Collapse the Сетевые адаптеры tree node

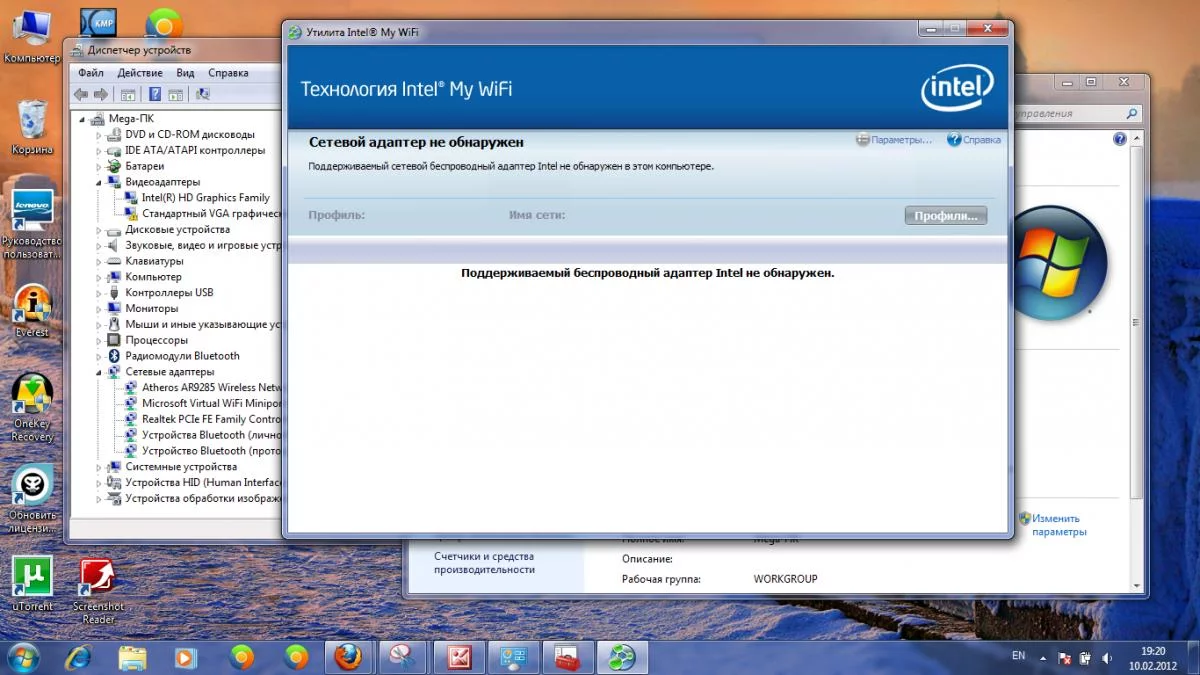[100, 372]
